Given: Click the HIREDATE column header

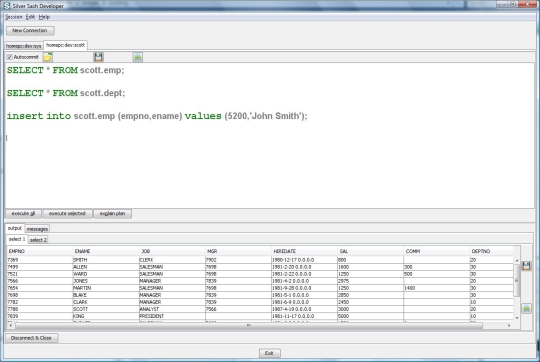Looking at the screenshot, I should click(x=304, y=251).
